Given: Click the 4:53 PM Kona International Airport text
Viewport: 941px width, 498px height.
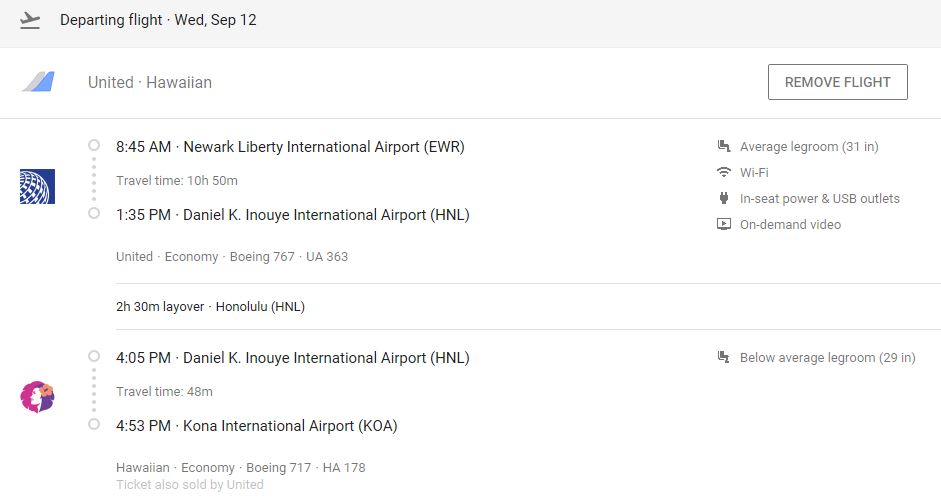Looking at the screenshot, I should point(257,426).
